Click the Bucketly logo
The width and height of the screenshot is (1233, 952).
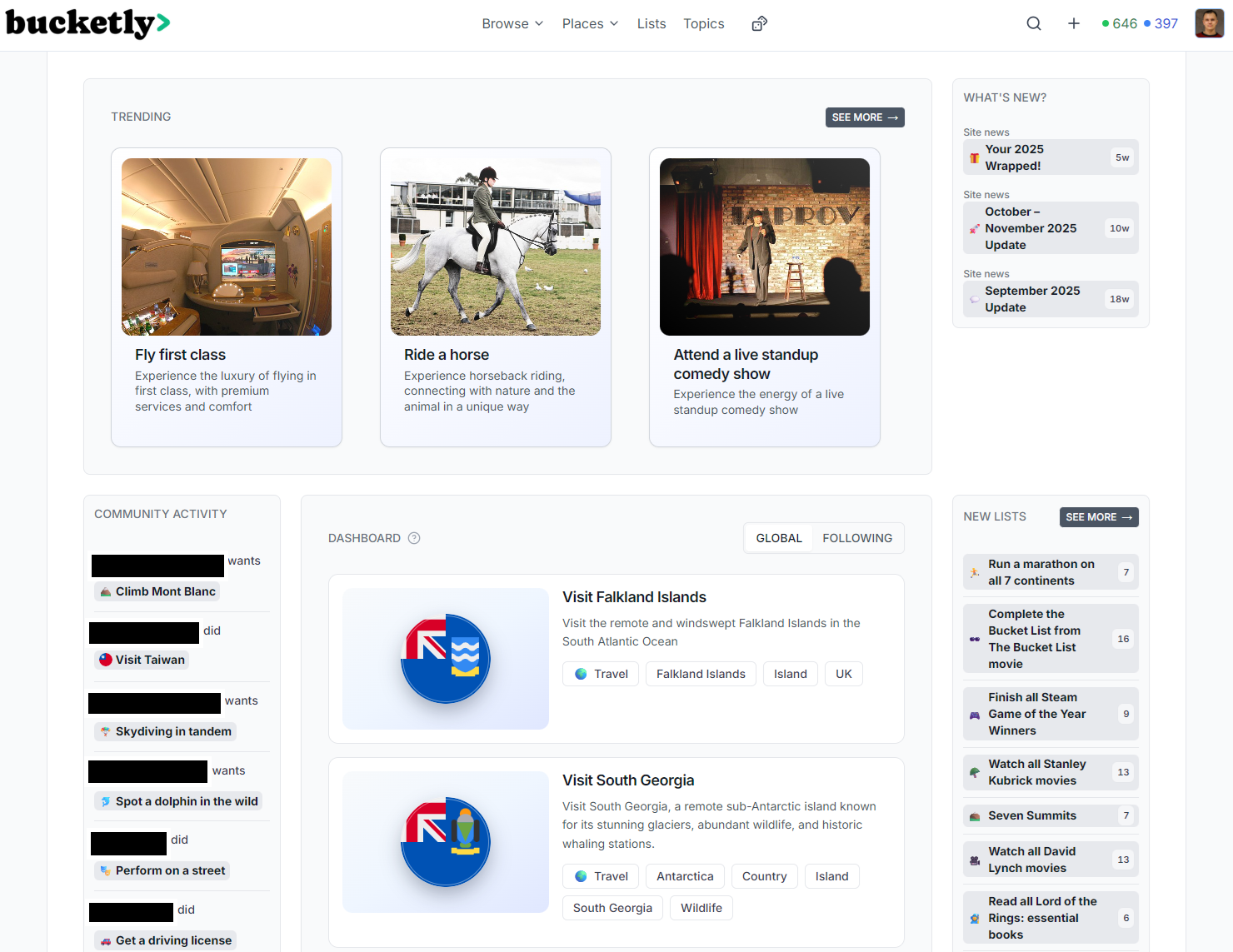point(87,23)
